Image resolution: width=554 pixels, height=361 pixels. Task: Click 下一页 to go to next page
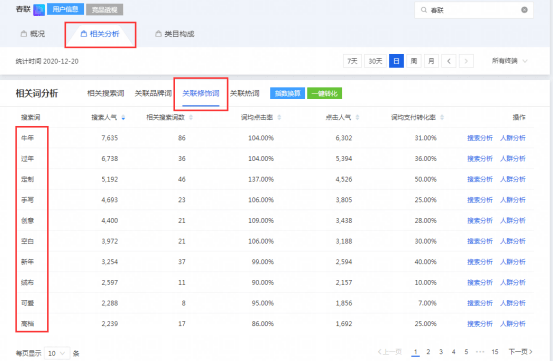coord(520,352)
